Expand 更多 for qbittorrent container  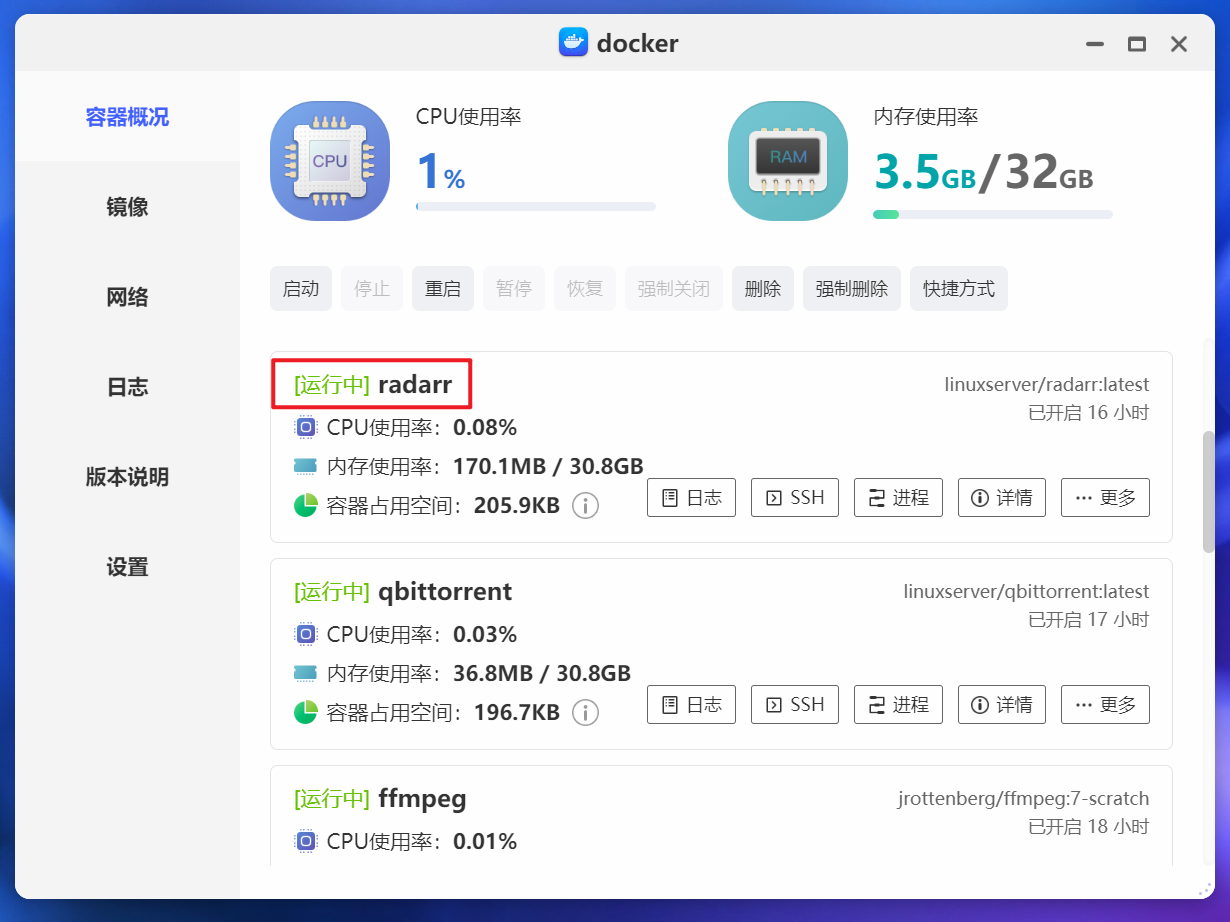tap(1105, 704)
